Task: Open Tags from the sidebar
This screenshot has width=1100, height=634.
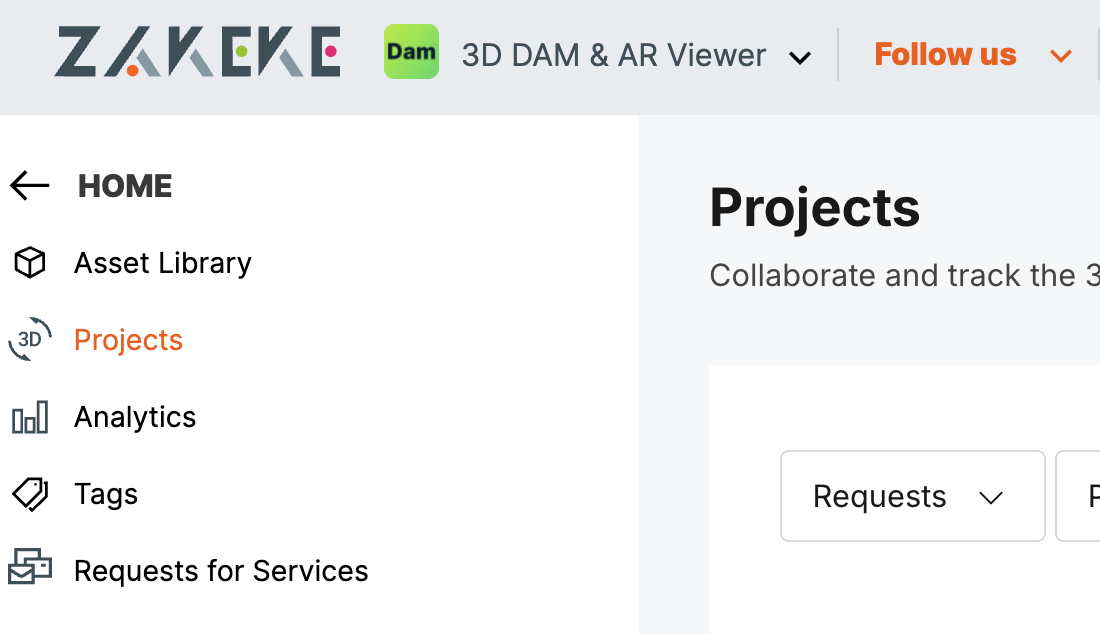Action: tap(106, 494)
